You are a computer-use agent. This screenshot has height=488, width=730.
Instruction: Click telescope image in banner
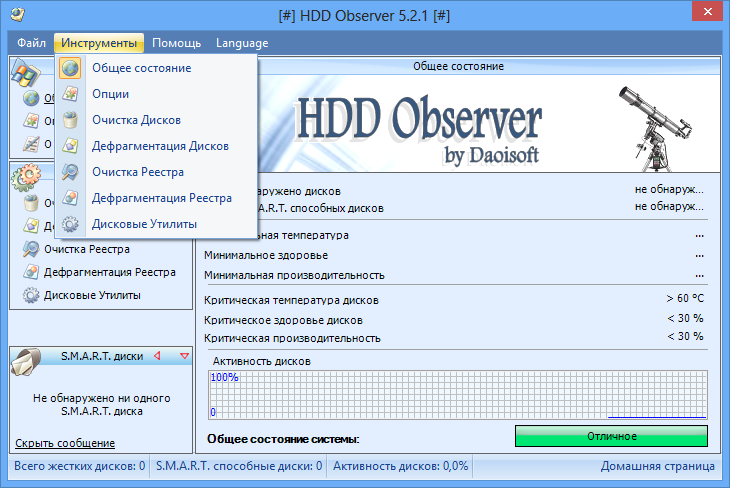[x=655, y=128]
